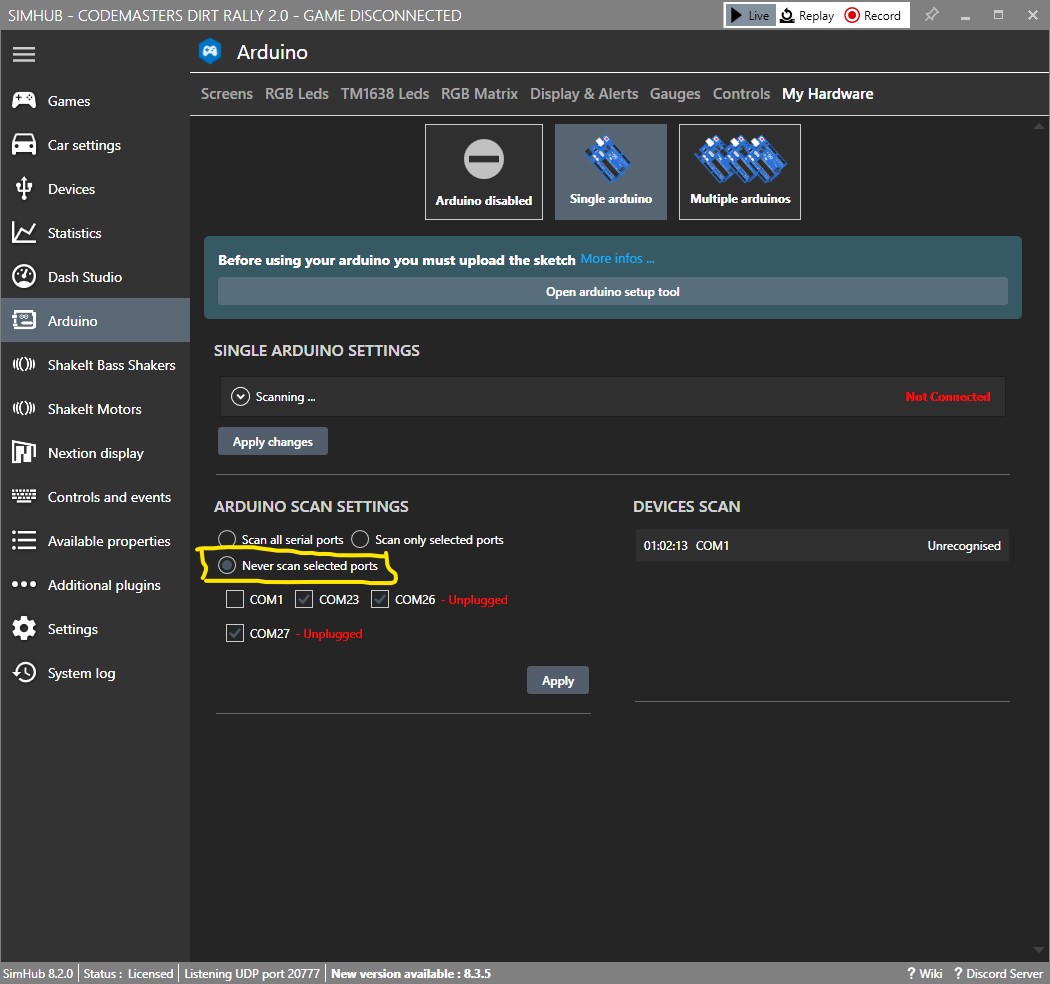Pin the window with the pin icon

[931, 15]
